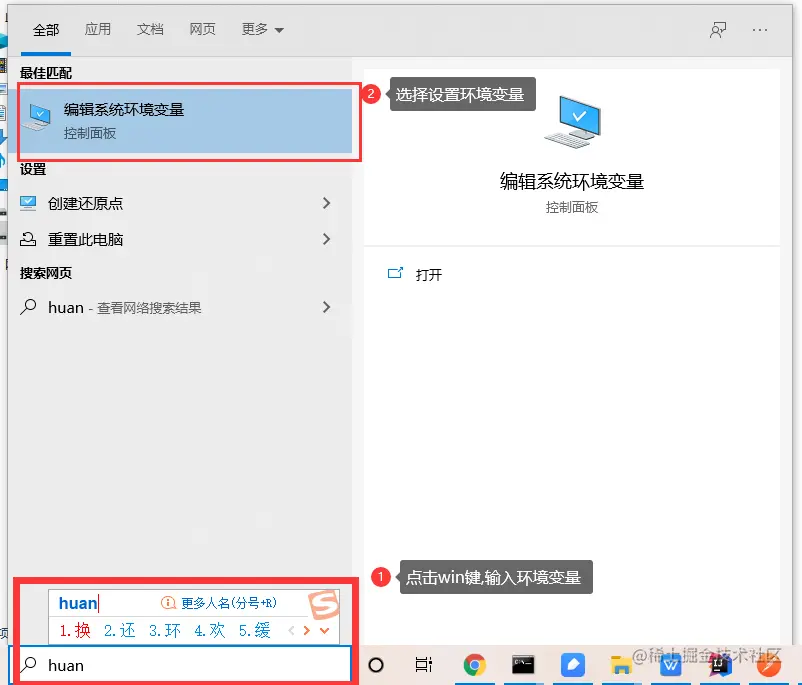Viewport: 802px width, 685px height.
Task: Switch to the 文档 tab
Action: (150, 29)
